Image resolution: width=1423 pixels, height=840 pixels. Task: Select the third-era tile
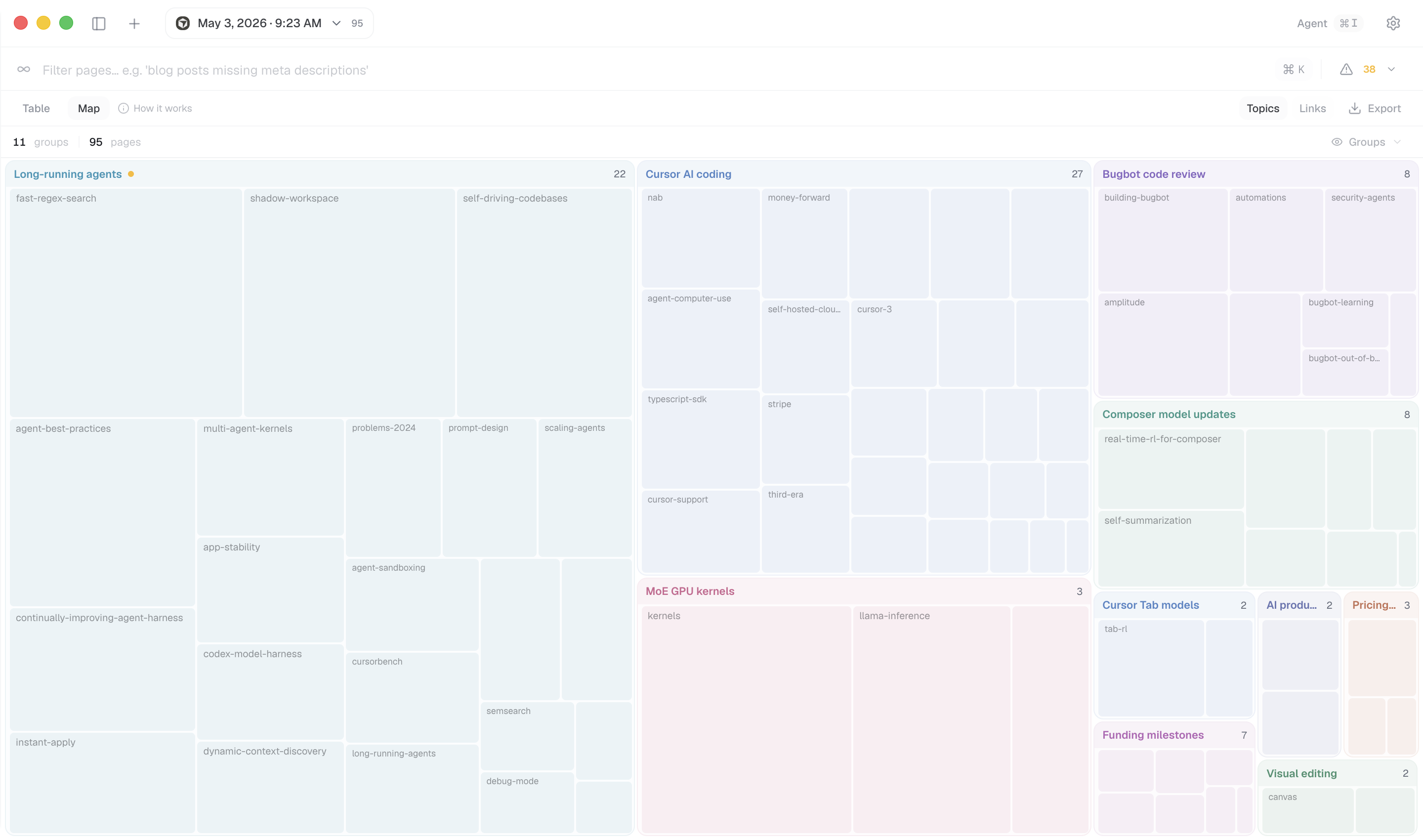point(805,529)
